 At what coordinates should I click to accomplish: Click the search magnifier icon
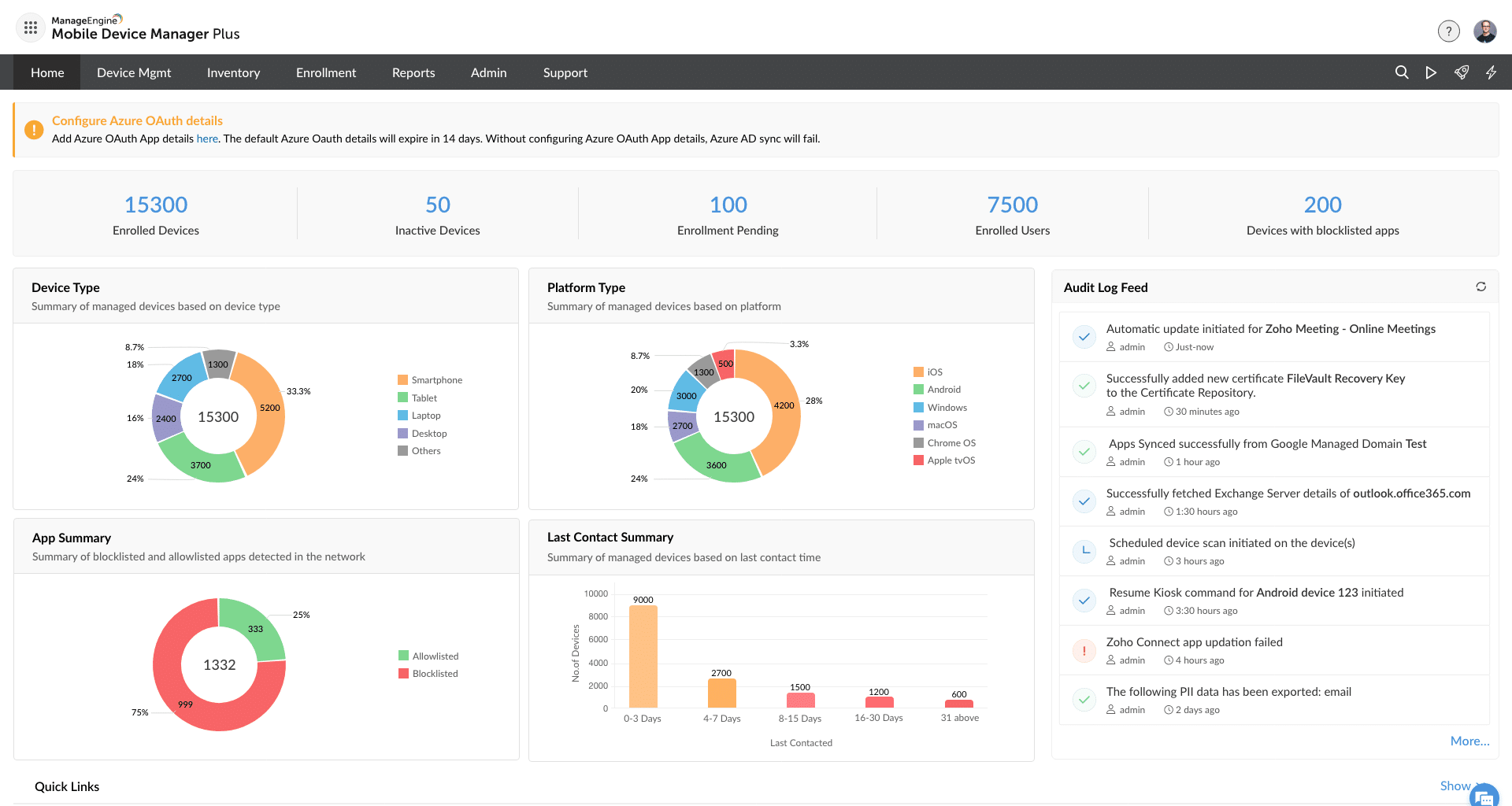click(1402, 72)
